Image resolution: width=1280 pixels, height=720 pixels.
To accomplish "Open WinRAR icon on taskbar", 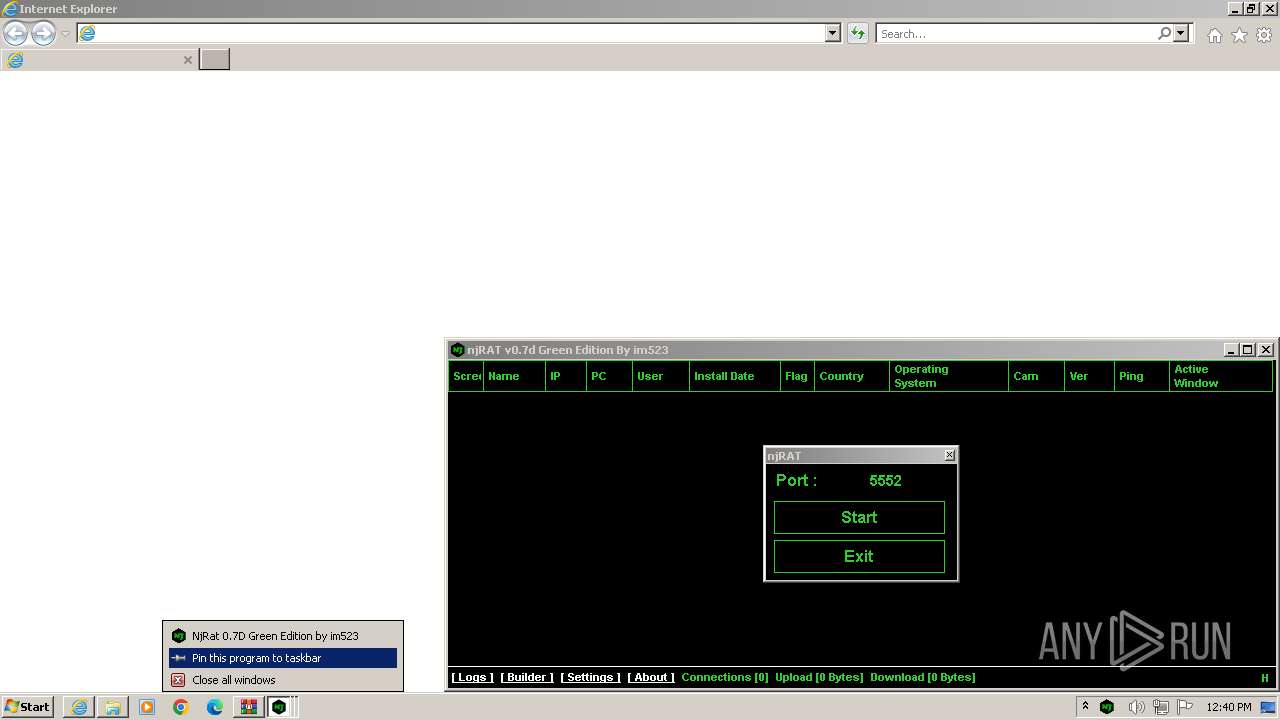I will click(249, 707).
